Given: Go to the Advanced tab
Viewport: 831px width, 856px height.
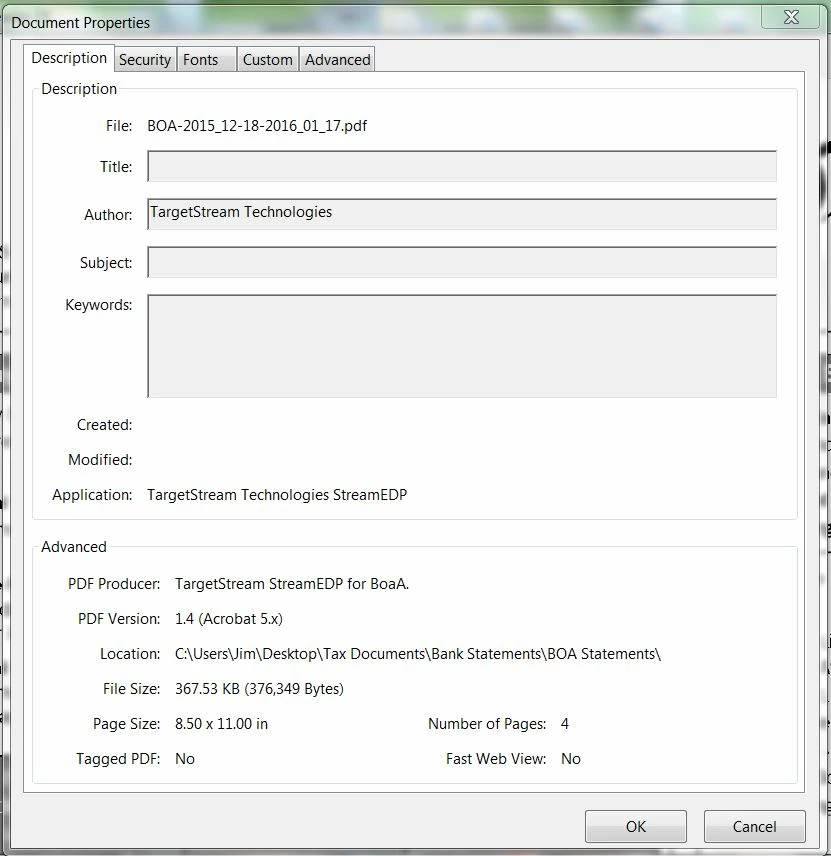Looking at the screenshot, I should coord(337,60).
